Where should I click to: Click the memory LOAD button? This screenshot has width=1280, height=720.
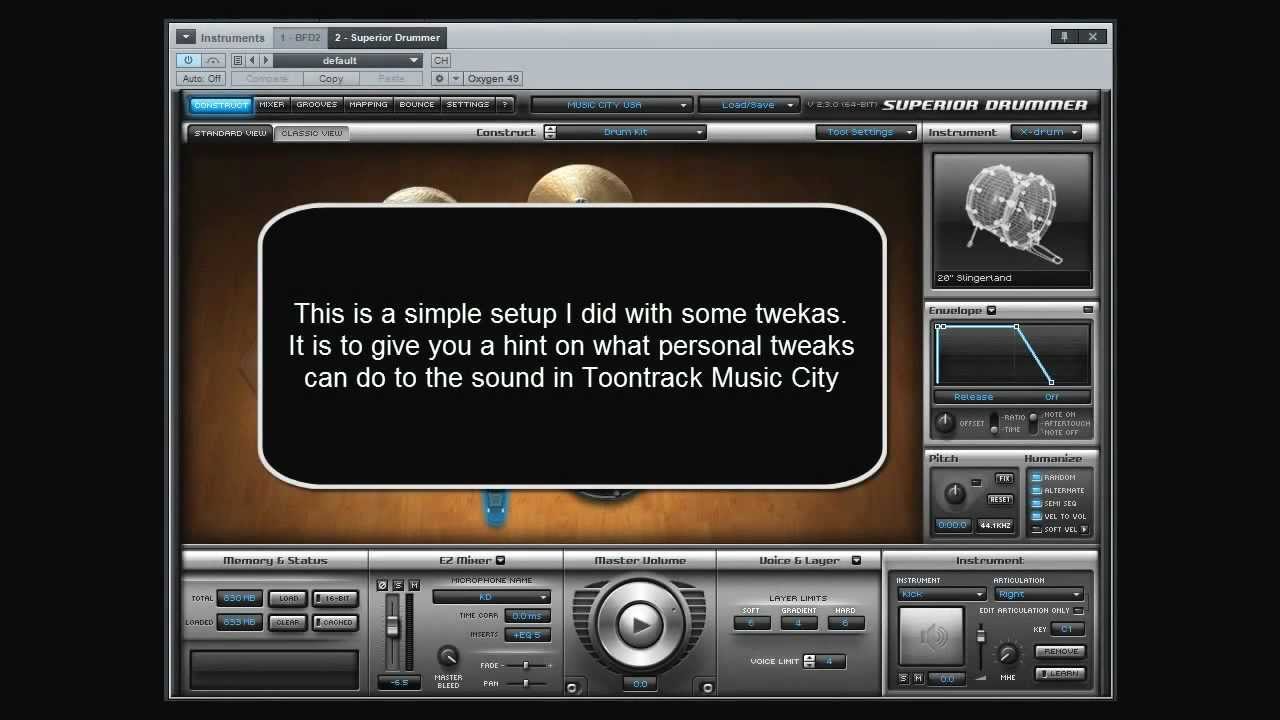(x=288, y=598)
